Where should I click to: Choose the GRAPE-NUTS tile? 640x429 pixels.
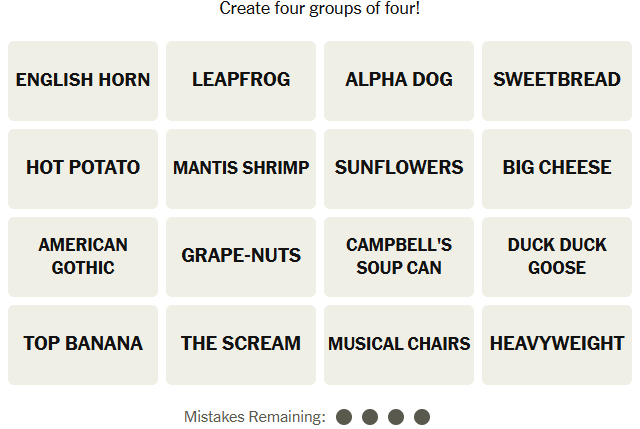pyautogui.click(x=241, y=257)
